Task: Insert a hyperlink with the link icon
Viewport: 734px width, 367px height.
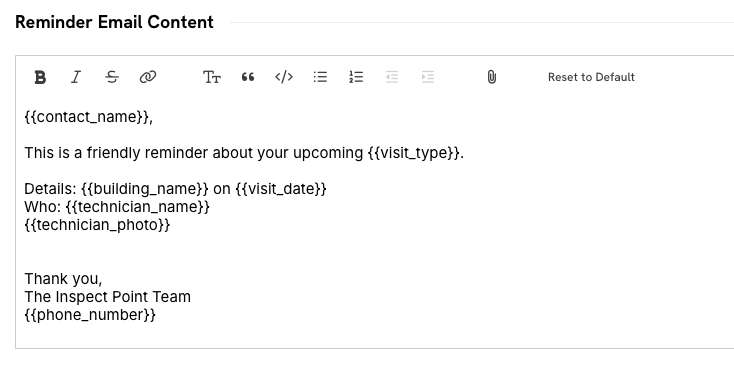Action: (x=148, y=77)
